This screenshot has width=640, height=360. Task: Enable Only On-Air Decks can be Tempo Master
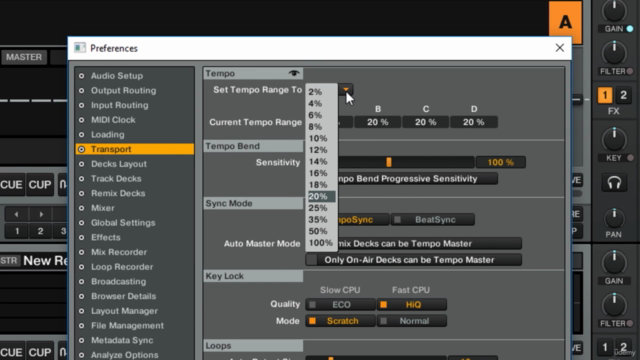[x=413, y=260]
